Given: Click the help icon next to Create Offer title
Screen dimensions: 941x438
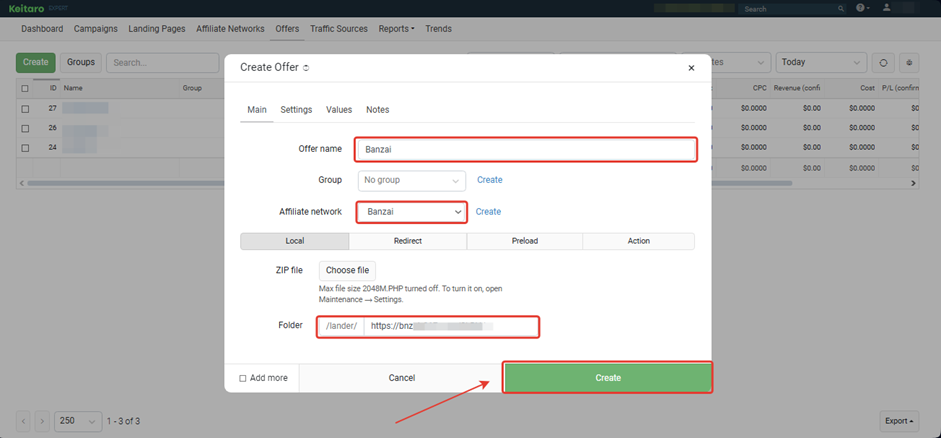Looking at the screenshot, I should click(x=306, y=68).
